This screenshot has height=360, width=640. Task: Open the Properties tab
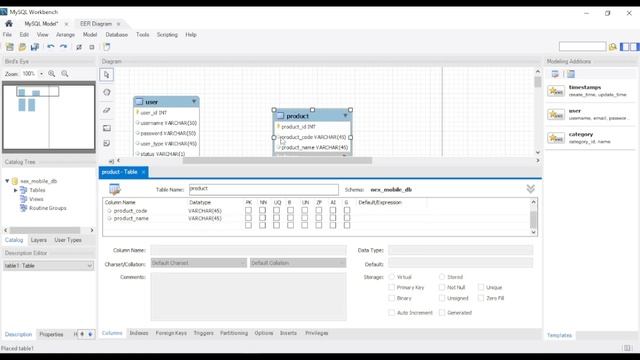(51, 334)
